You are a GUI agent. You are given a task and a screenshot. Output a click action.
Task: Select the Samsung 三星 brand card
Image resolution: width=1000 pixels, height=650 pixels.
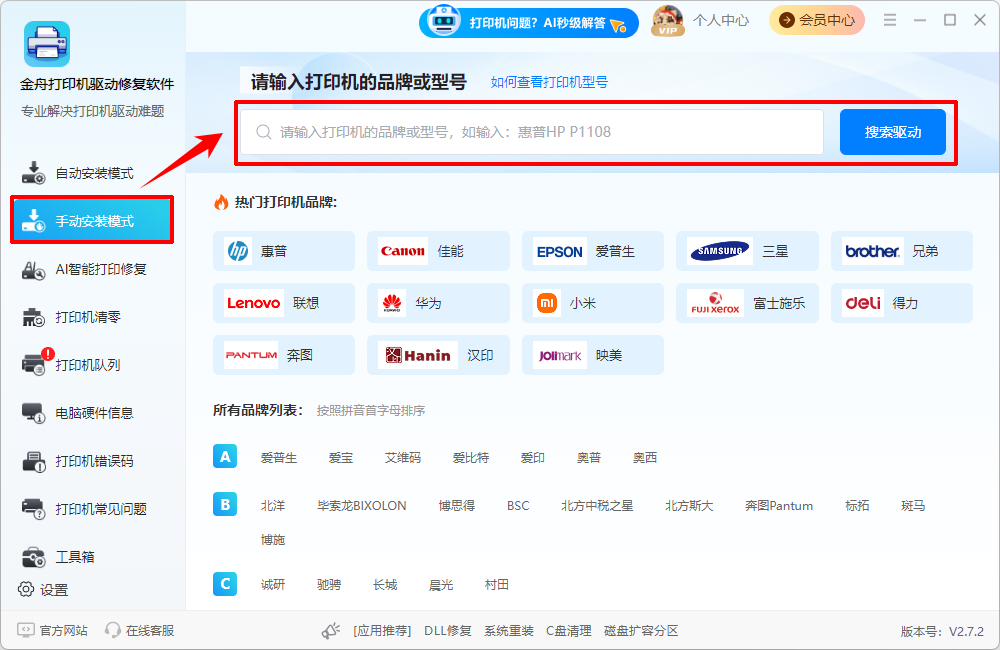747,251
